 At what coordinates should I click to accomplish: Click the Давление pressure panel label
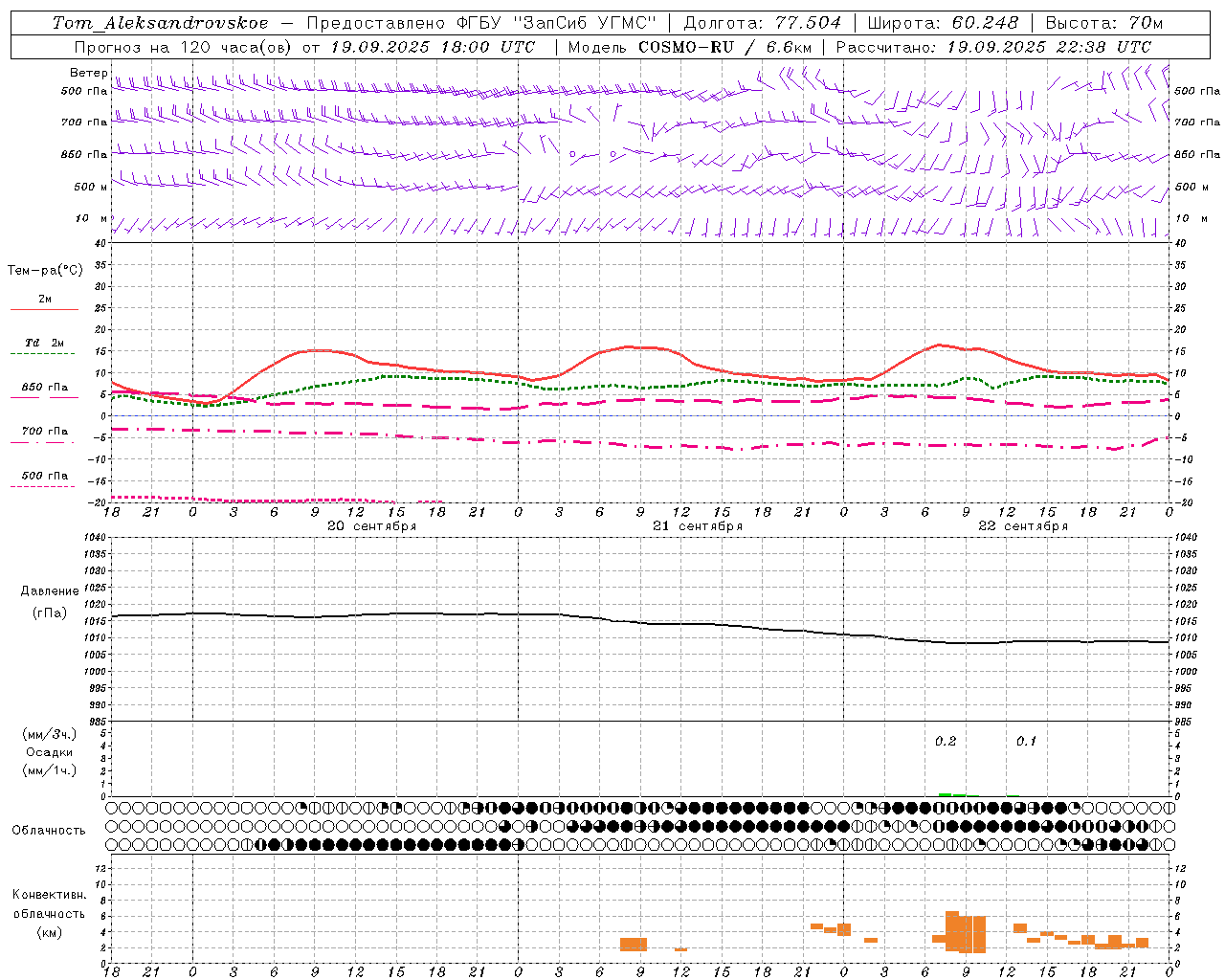click(x=50, y=591)
